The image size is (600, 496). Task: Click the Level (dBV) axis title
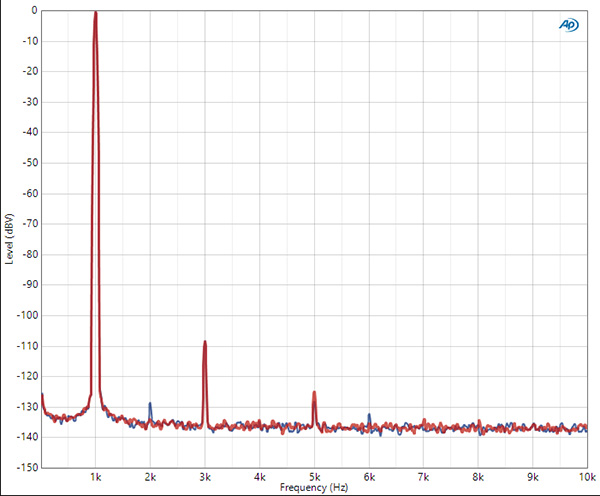[x=9, y=239]
